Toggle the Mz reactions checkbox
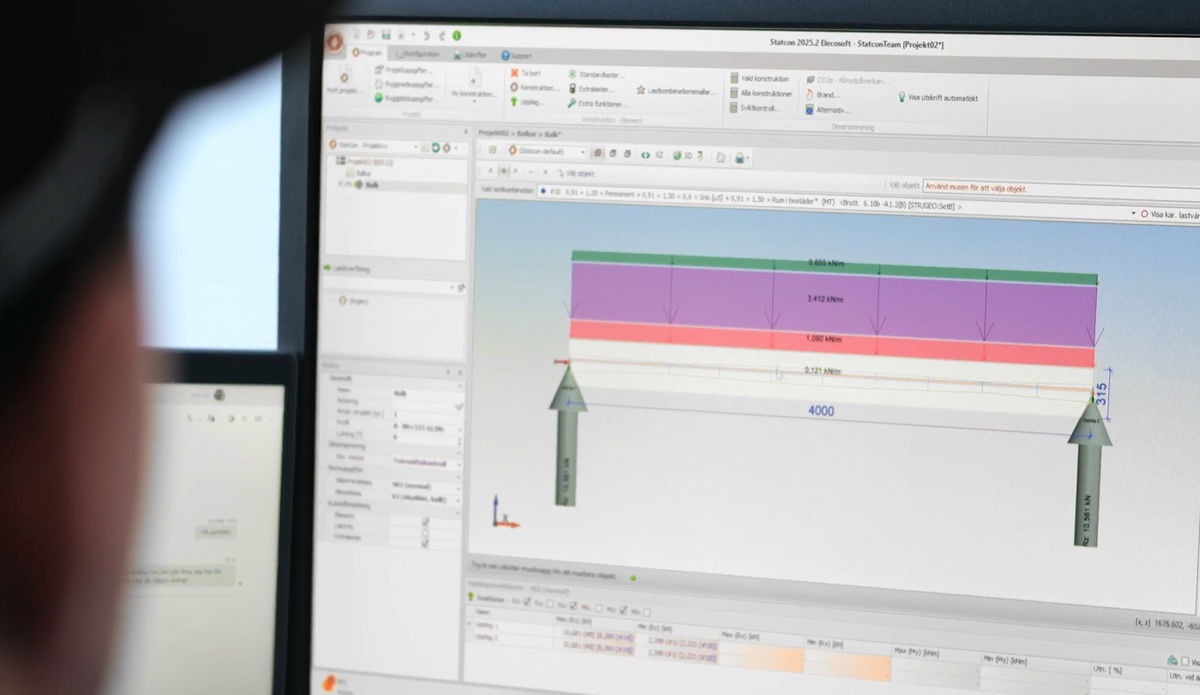Screen dimensions: 1200x695 (647, 612)
